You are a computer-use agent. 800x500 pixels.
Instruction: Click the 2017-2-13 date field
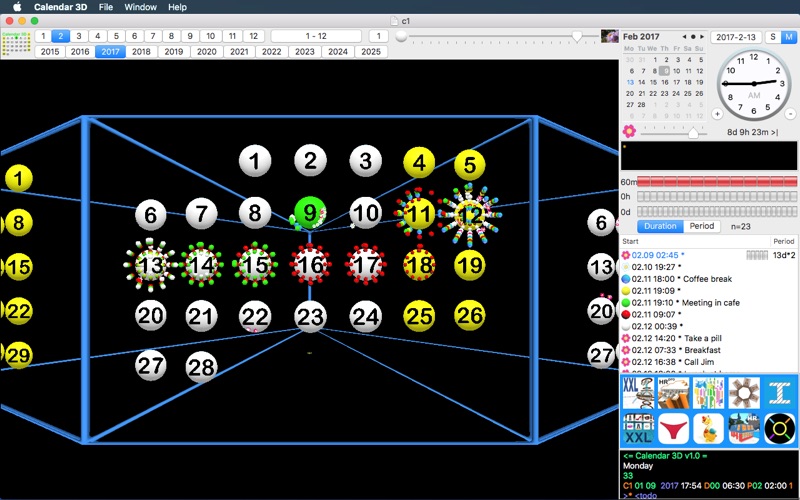coord(736,37)
